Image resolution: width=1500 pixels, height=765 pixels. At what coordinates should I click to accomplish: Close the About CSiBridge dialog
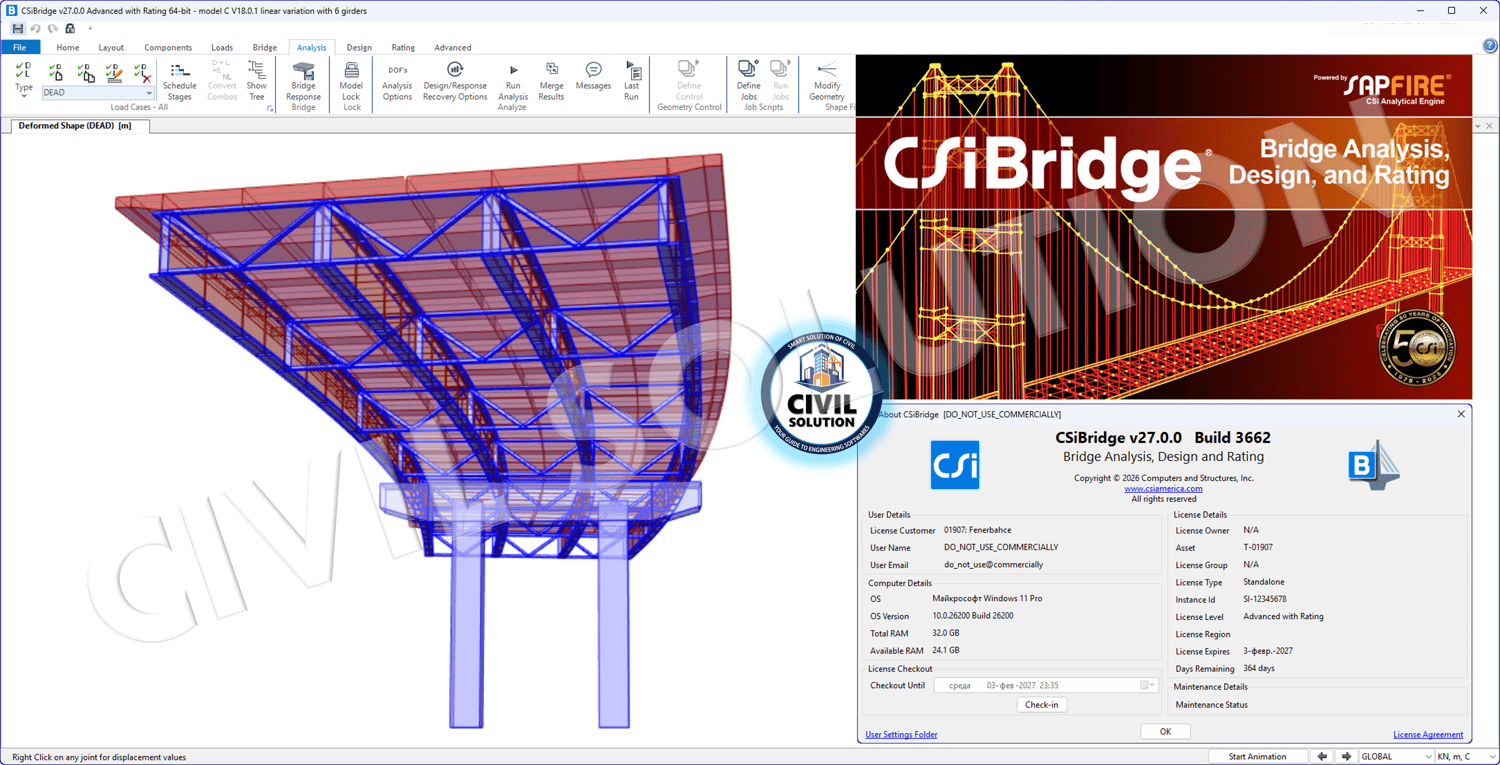click(x=1461, y=414)
